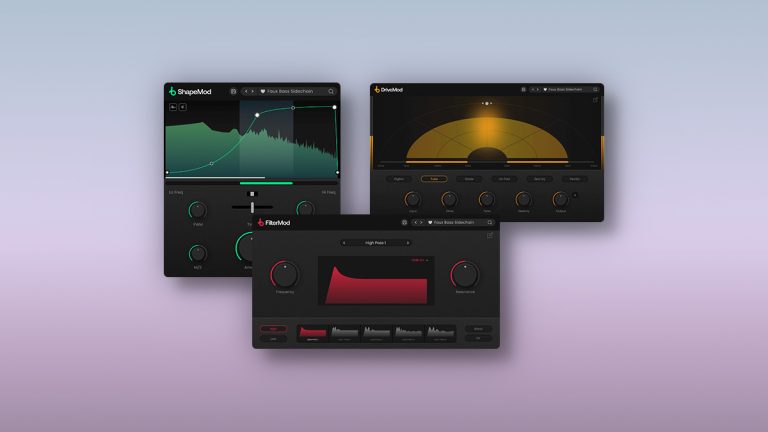
Task: Switch to previous filter type before High Pass 1
Action: pos(344,243)
